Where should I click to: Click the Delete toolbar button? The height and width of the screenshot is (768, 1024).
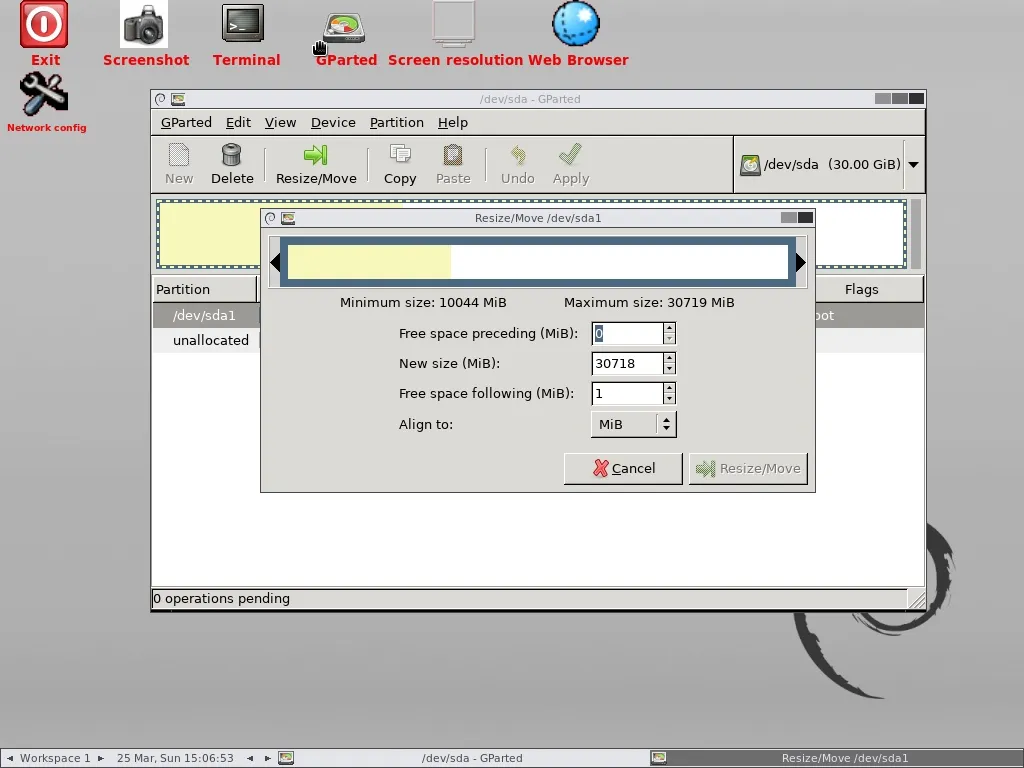[x=232, y=164]
